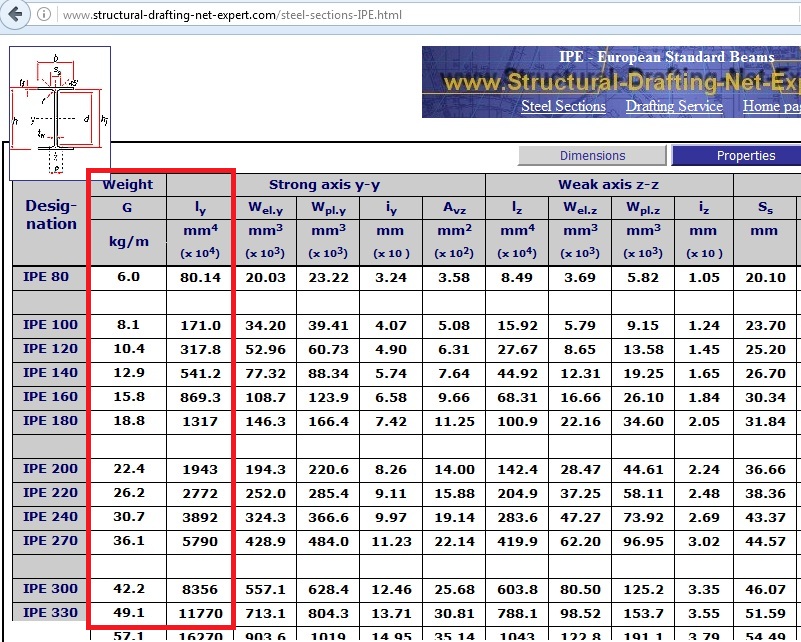Click the Designation header cell
The height and width of the screenshot is (642, 801).
50,217
